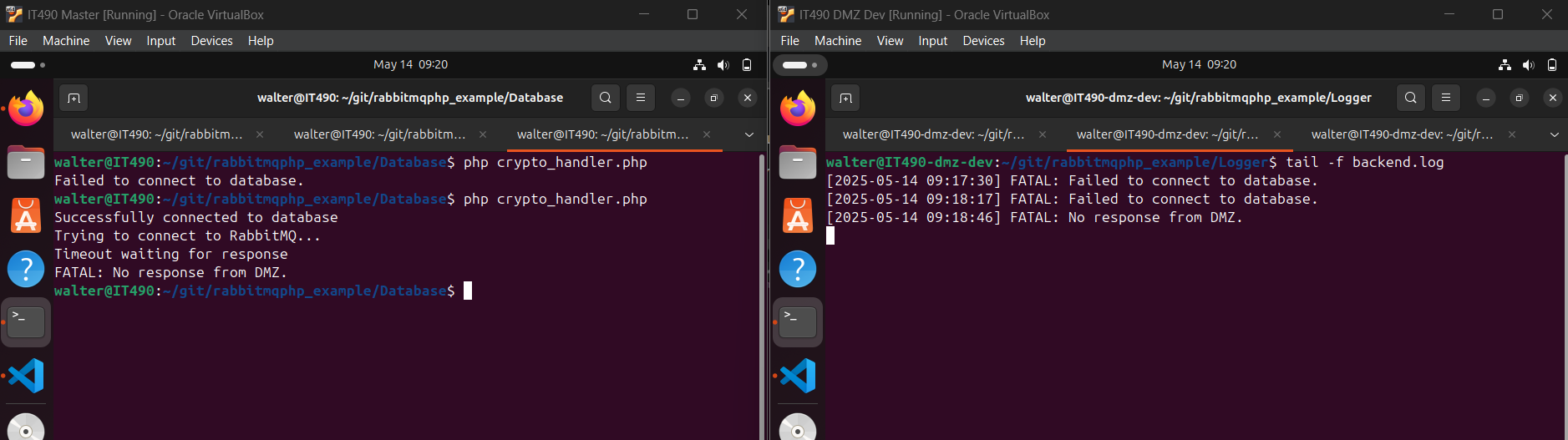Screen dimensions: 1568x440
Task: Open Machine menu of IT490 DMZ Dev window
Action: [837, 41]
